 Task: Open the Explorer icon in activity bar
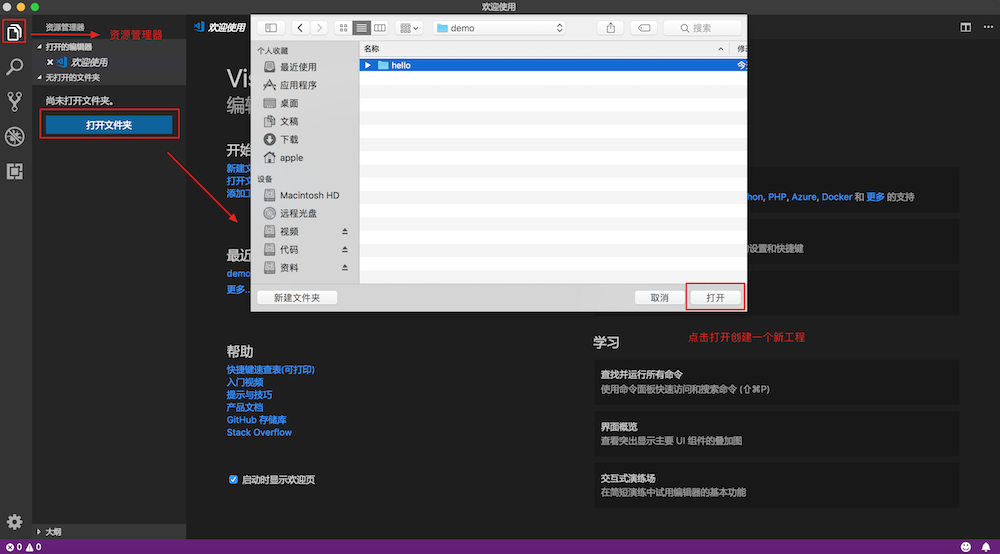coord(15,32)
